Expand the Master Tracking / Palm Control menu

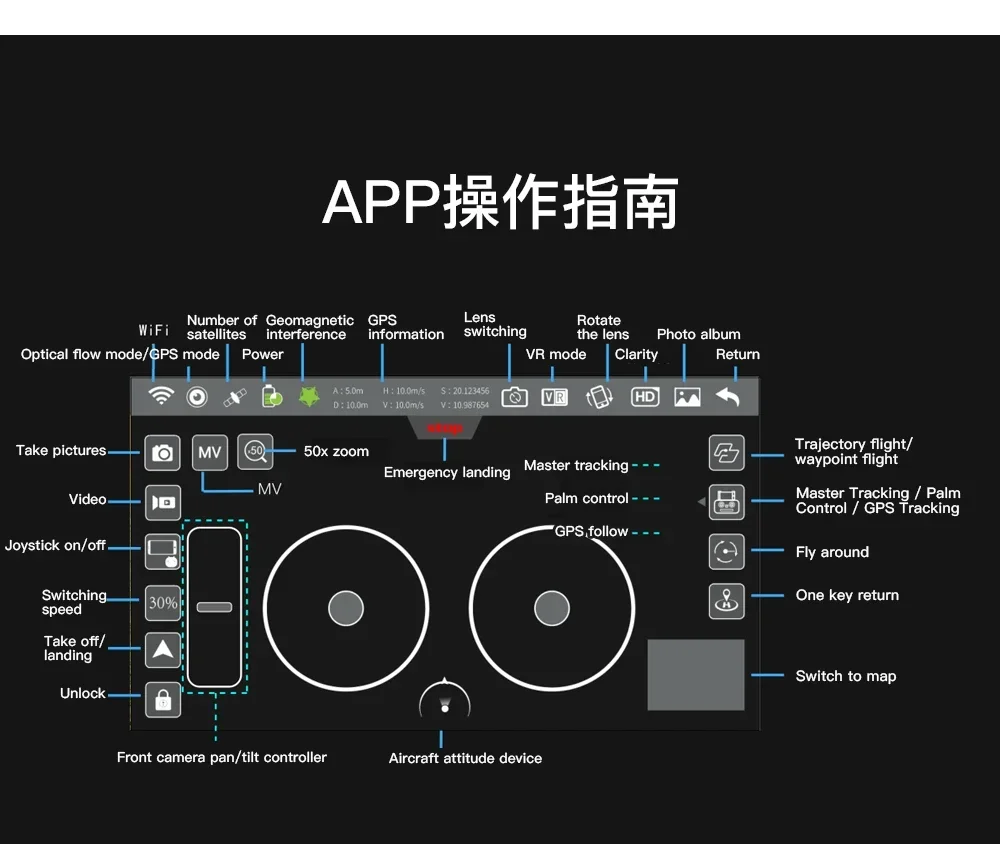726,502
